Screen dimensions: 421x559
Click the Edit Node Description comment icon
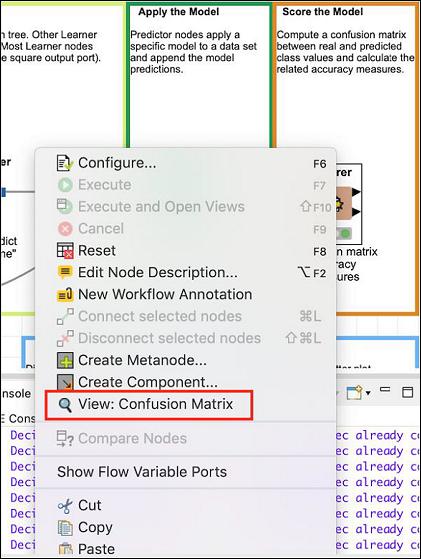tap(65, 273)
